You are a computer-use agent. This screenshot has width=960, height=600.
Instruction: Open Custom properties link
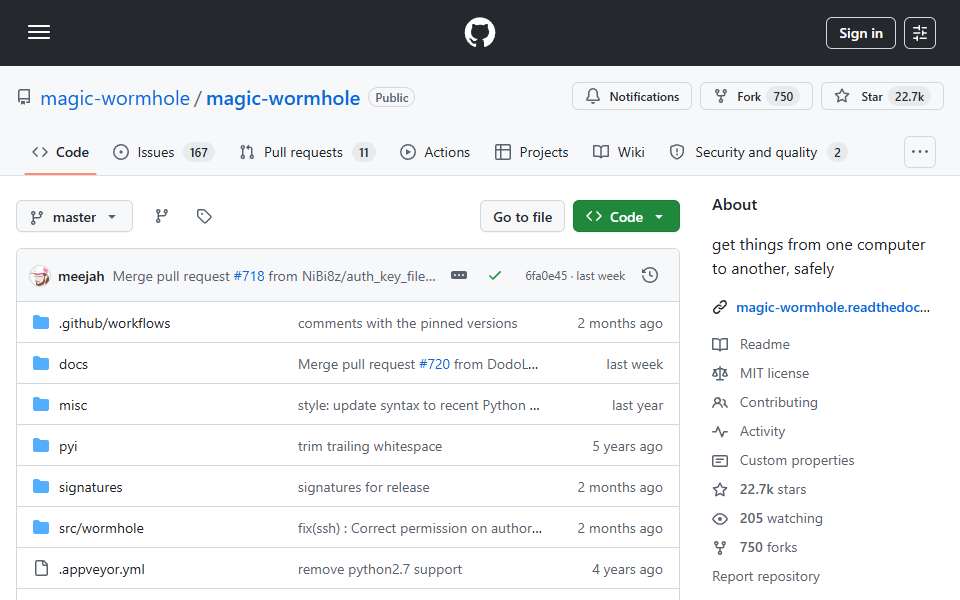coord(797,460)
